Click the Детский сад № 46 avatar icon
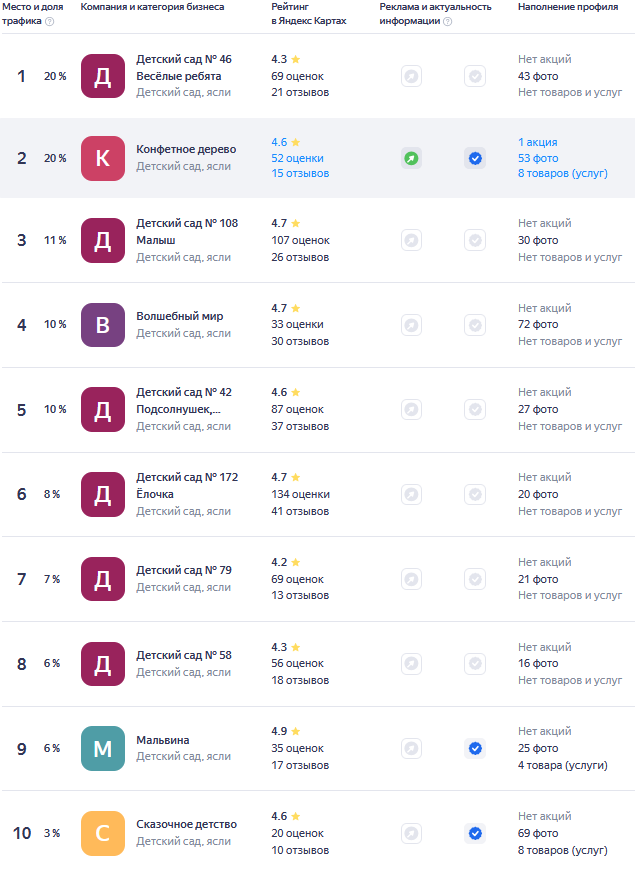 click(x=103, y=76)
